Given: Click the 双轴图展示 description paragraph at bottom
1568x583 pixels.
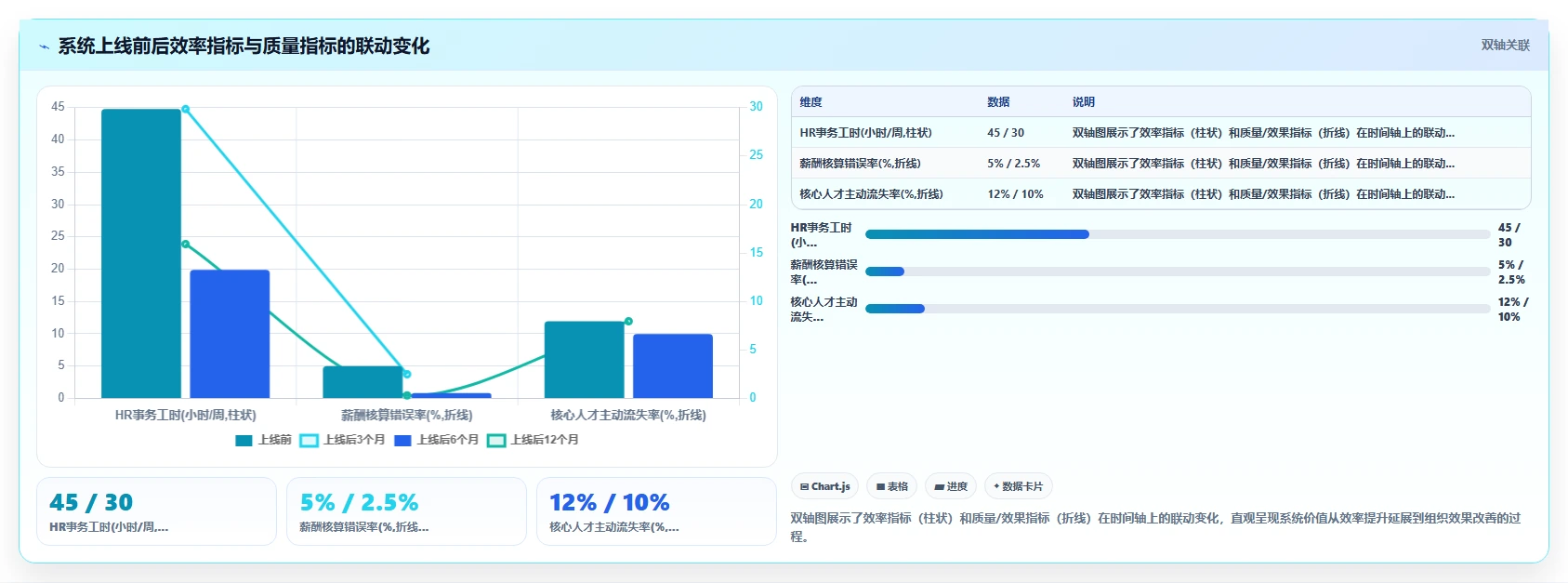Looking at the screenshot, I should tap(1155, 527).
